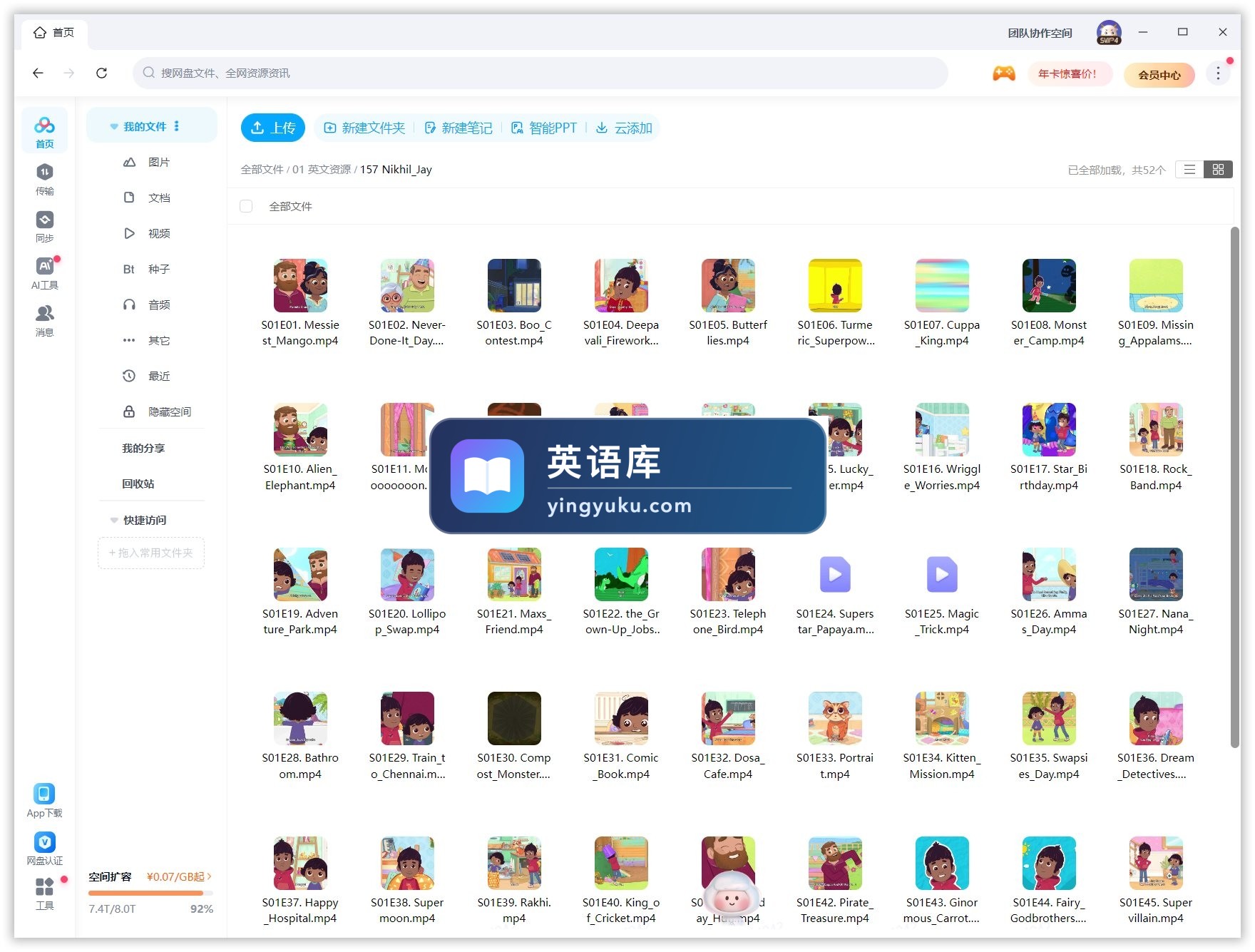This screenshot has height=952, width=1255.
Task: Open S01E45 Supervillain thumbnail
Action: 1156,863
